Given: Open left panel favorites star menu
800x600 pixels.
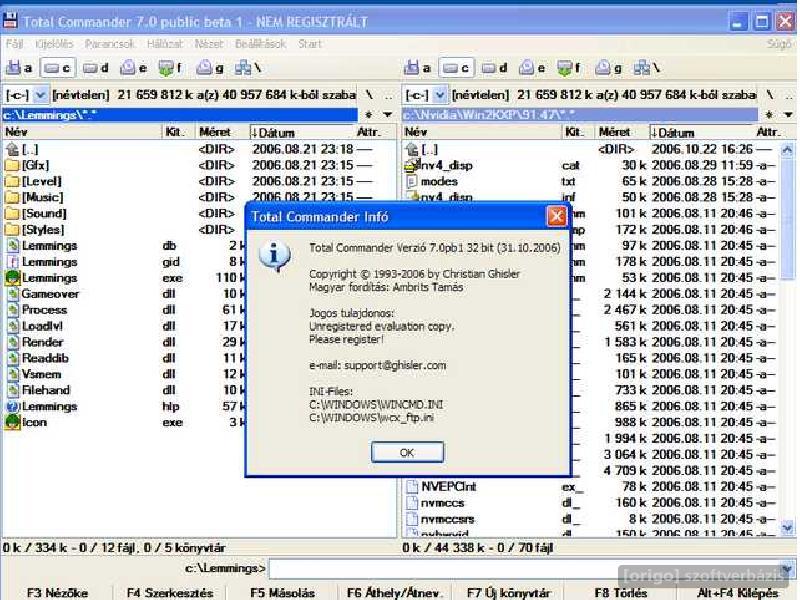Looking at the screenshot, I should coord(369,115).
